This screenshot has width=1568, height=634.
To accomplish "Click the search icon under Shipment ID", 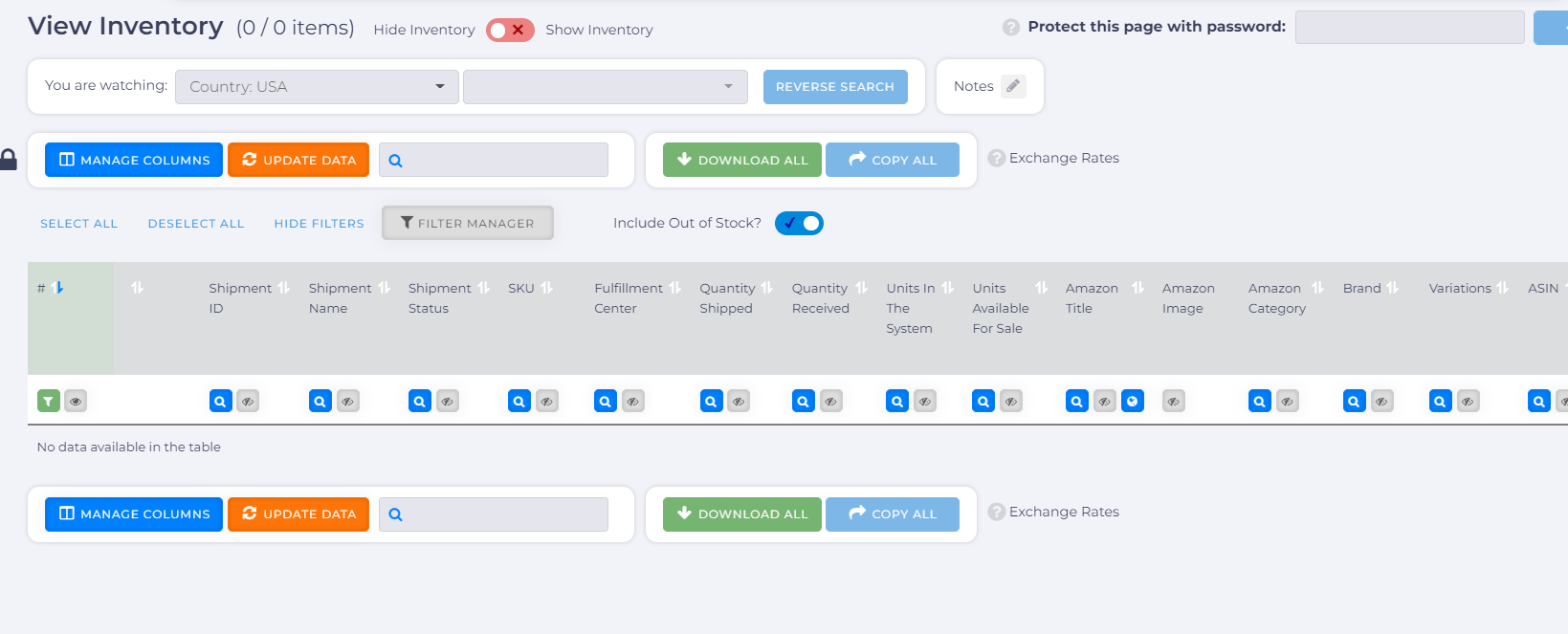I will point(220,402).
